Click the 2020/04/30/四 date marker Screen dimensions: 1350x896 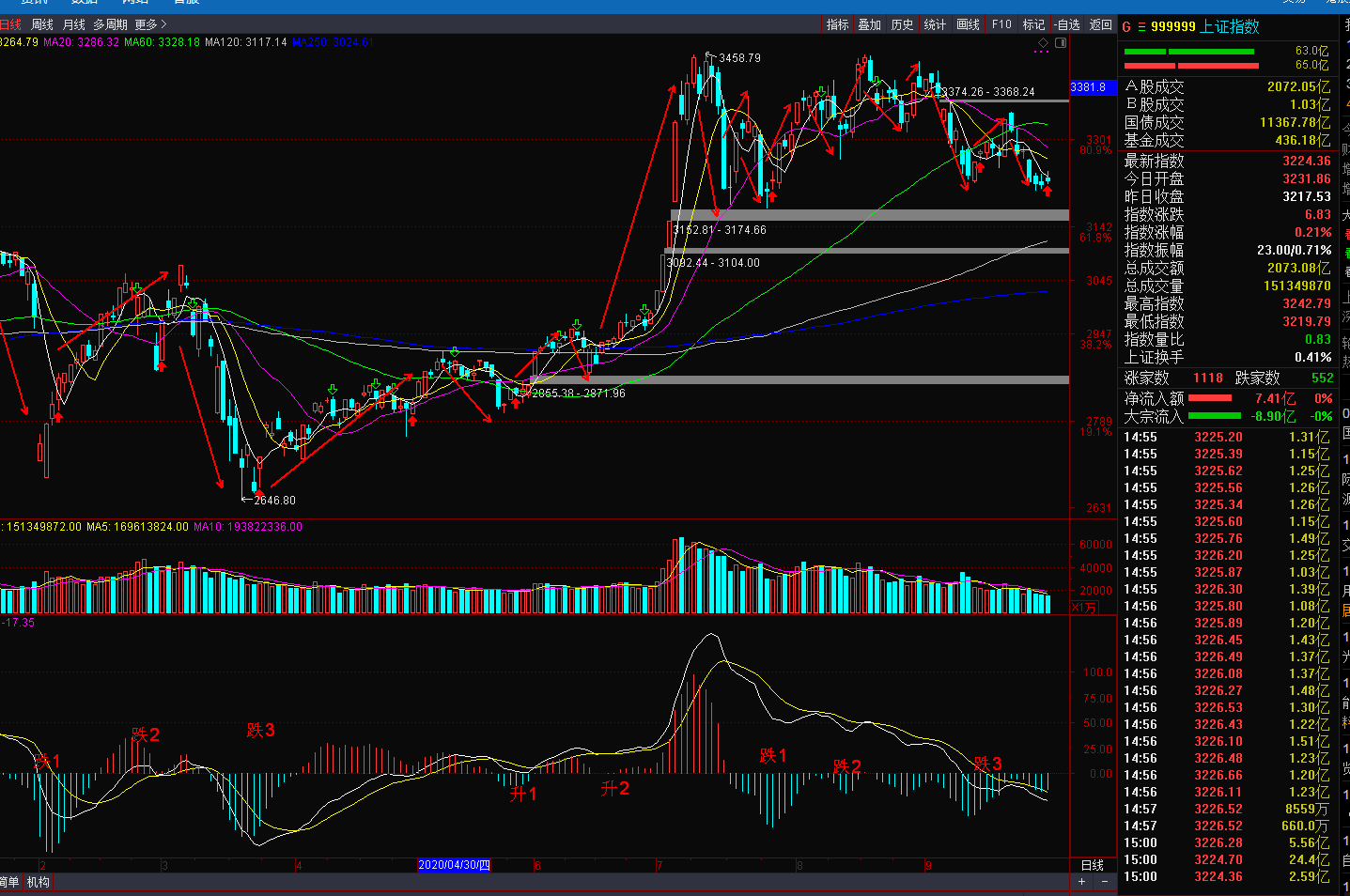[454, 865]
